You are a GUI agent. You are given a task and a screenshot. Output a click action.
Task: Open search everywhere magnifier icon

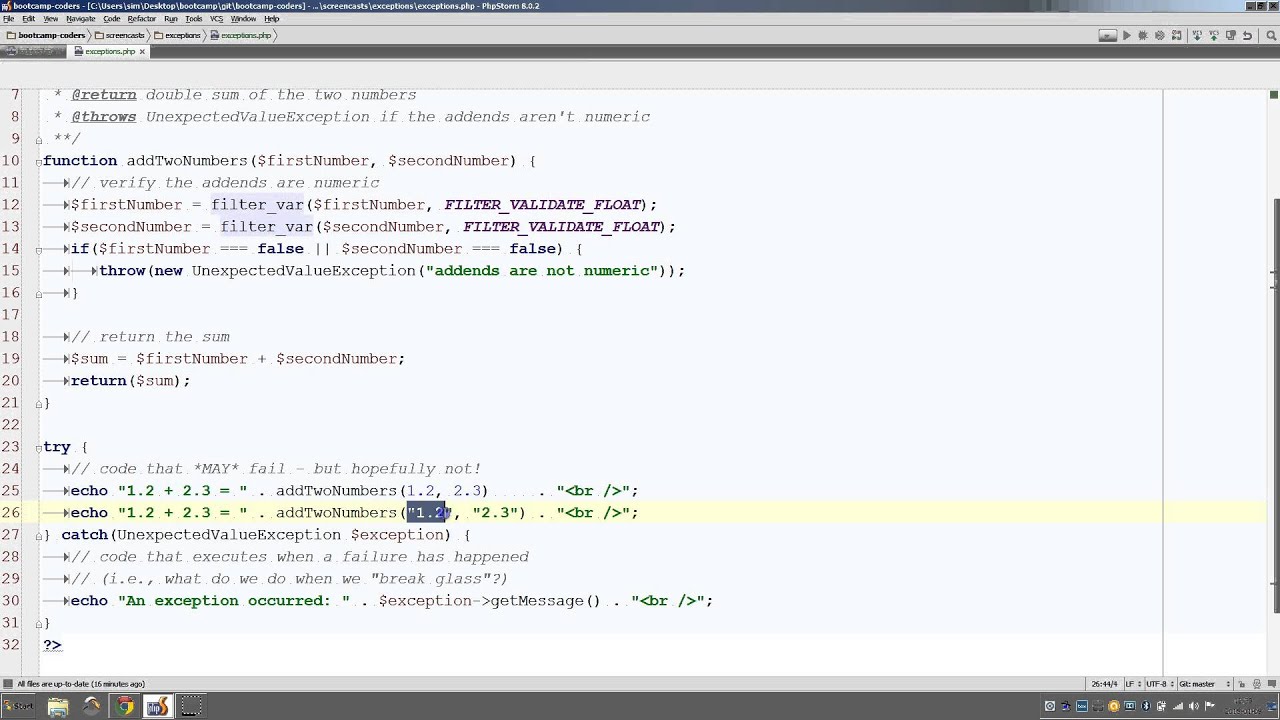click(x=1271, y=35)
